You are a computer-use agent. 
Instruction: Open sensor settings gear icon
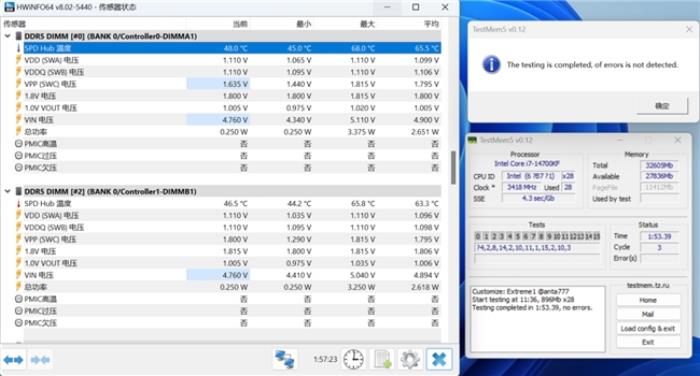410,359
